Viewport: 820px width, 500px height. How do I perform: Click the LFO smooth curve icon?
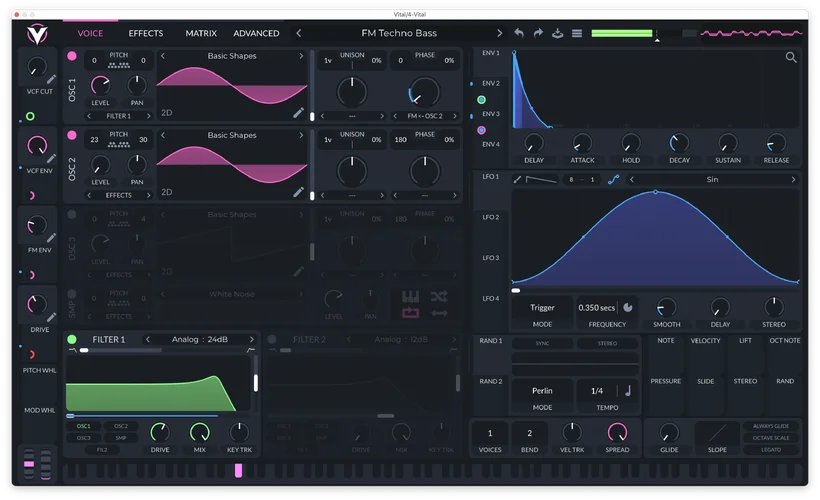point(614,180)
